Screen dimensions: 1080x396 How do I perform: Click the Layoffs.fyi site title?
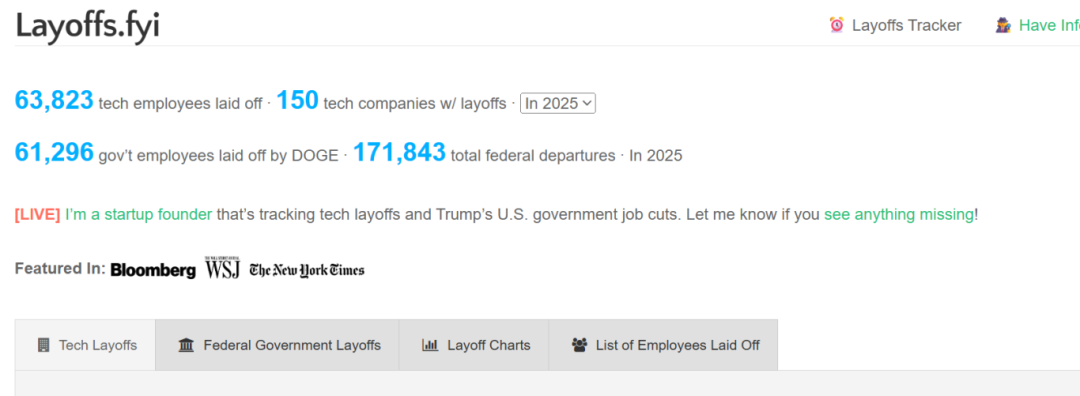pyautogui.click(x=87, y=26)
